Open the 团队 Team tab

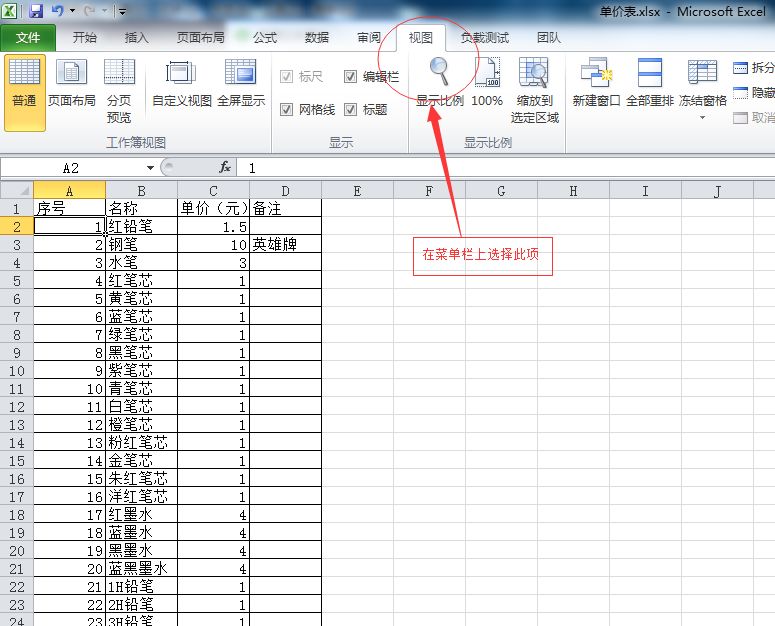click(x=549, y=38)
